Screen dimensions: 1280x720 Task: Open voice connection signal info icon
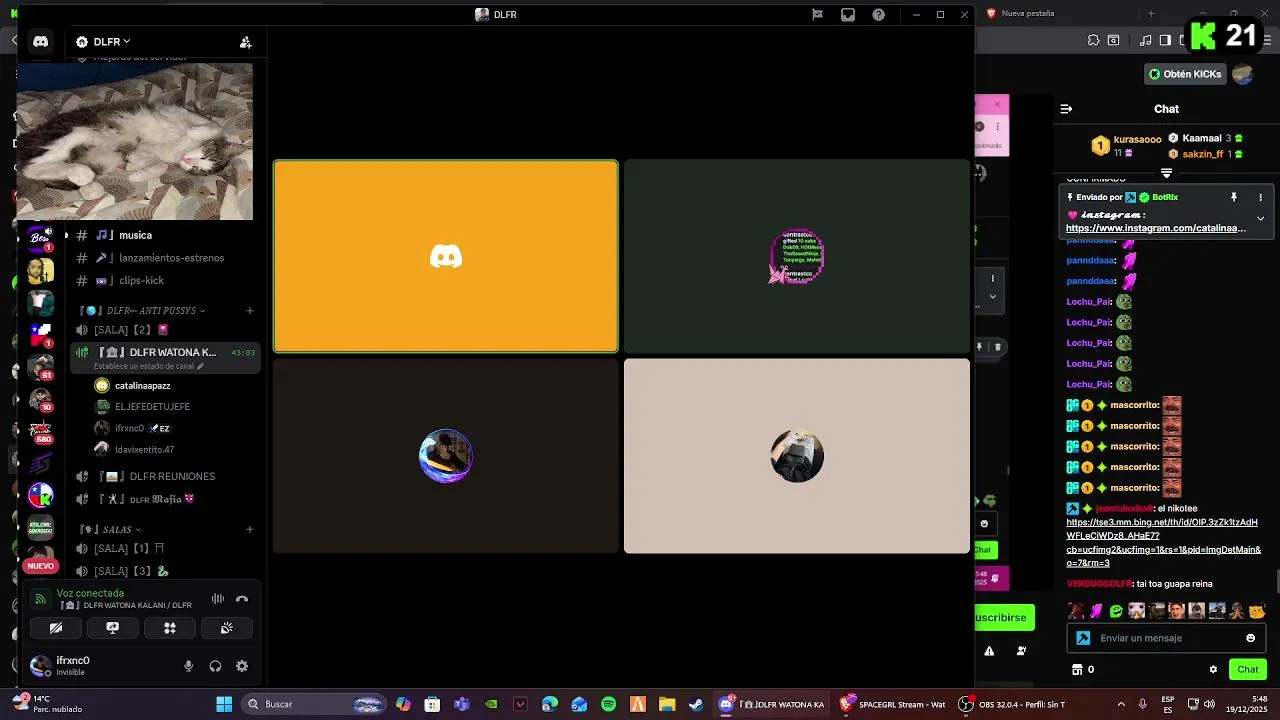pyautogui.click(x=40, y=599)
